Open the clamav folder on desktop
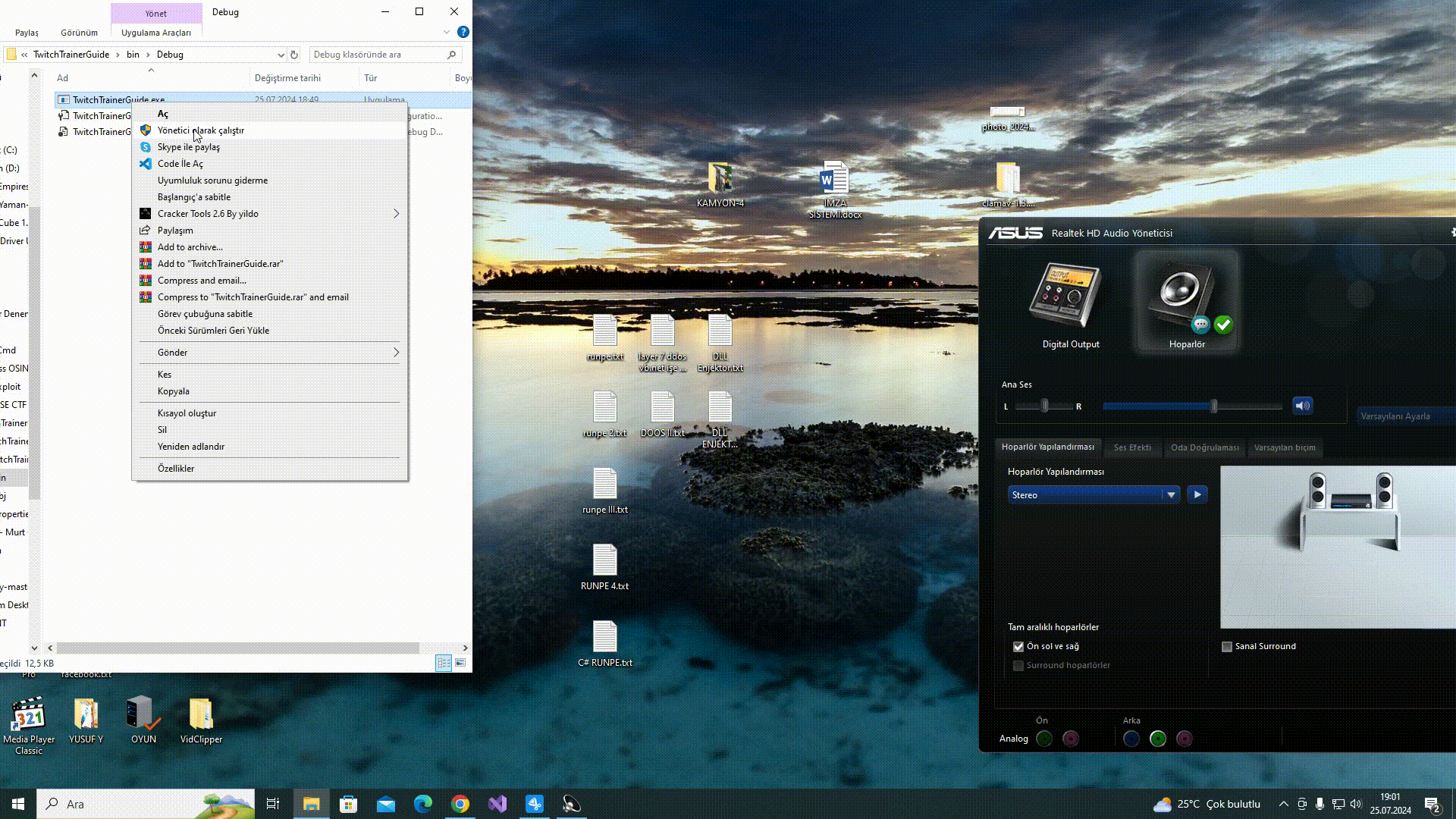The height and width of the screenshot is (819, 1456). click(1007, 184)
